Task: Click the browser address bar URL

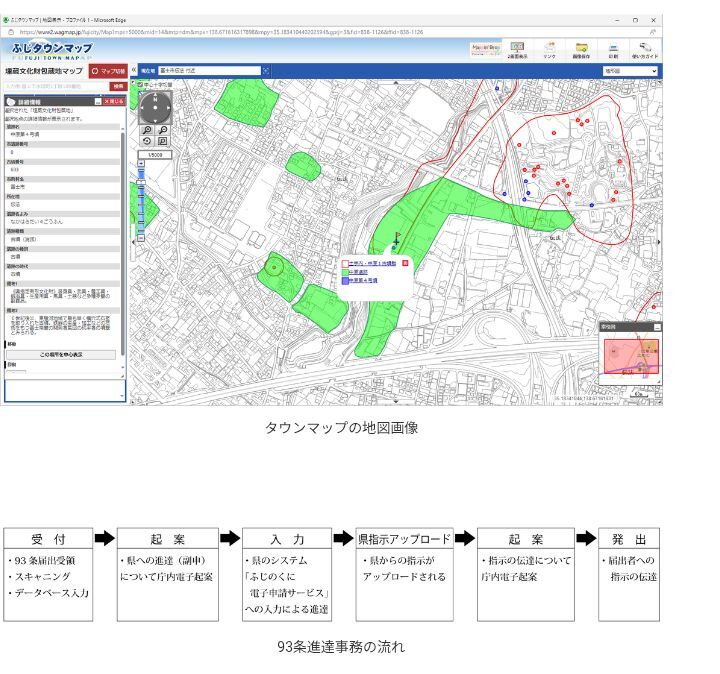Action: coord(221,32)
